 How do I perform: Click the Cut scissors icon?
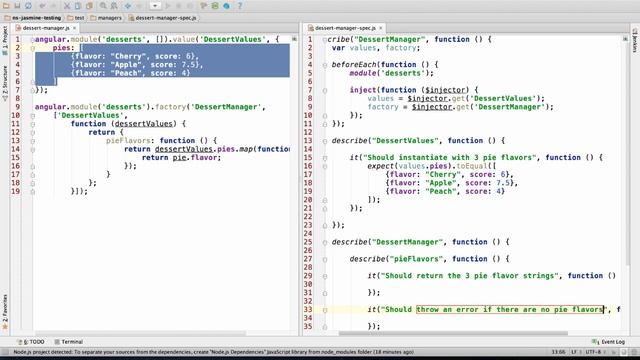tap(67, 6)
